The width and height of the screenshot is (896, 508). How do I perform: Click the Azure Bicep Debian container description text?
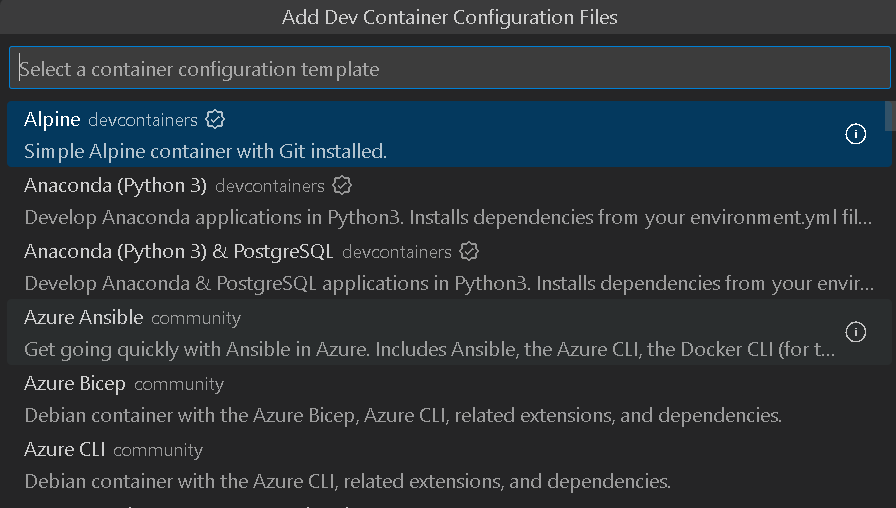click(x=402, y=415)
